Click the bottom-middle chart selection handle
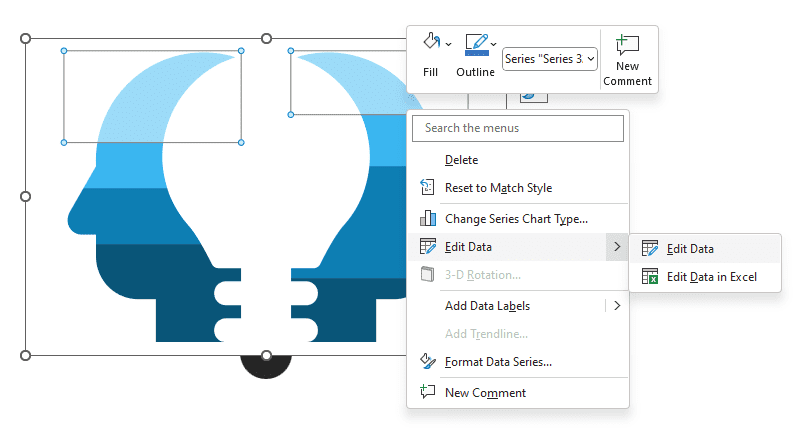The image size is (795, 439). click(266, 355)
